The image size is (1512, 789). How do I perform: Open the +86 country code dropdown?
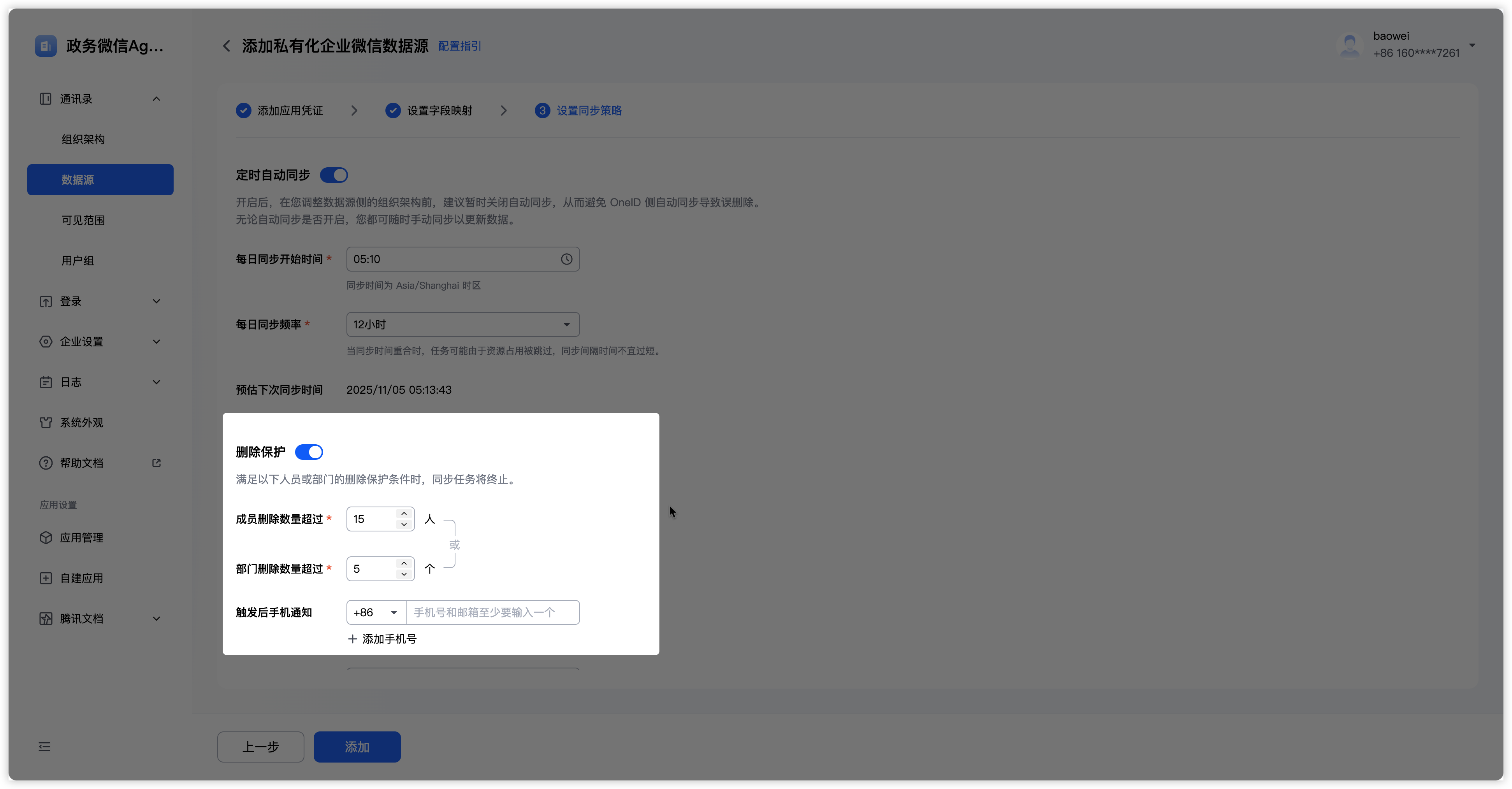pos(376,612)
